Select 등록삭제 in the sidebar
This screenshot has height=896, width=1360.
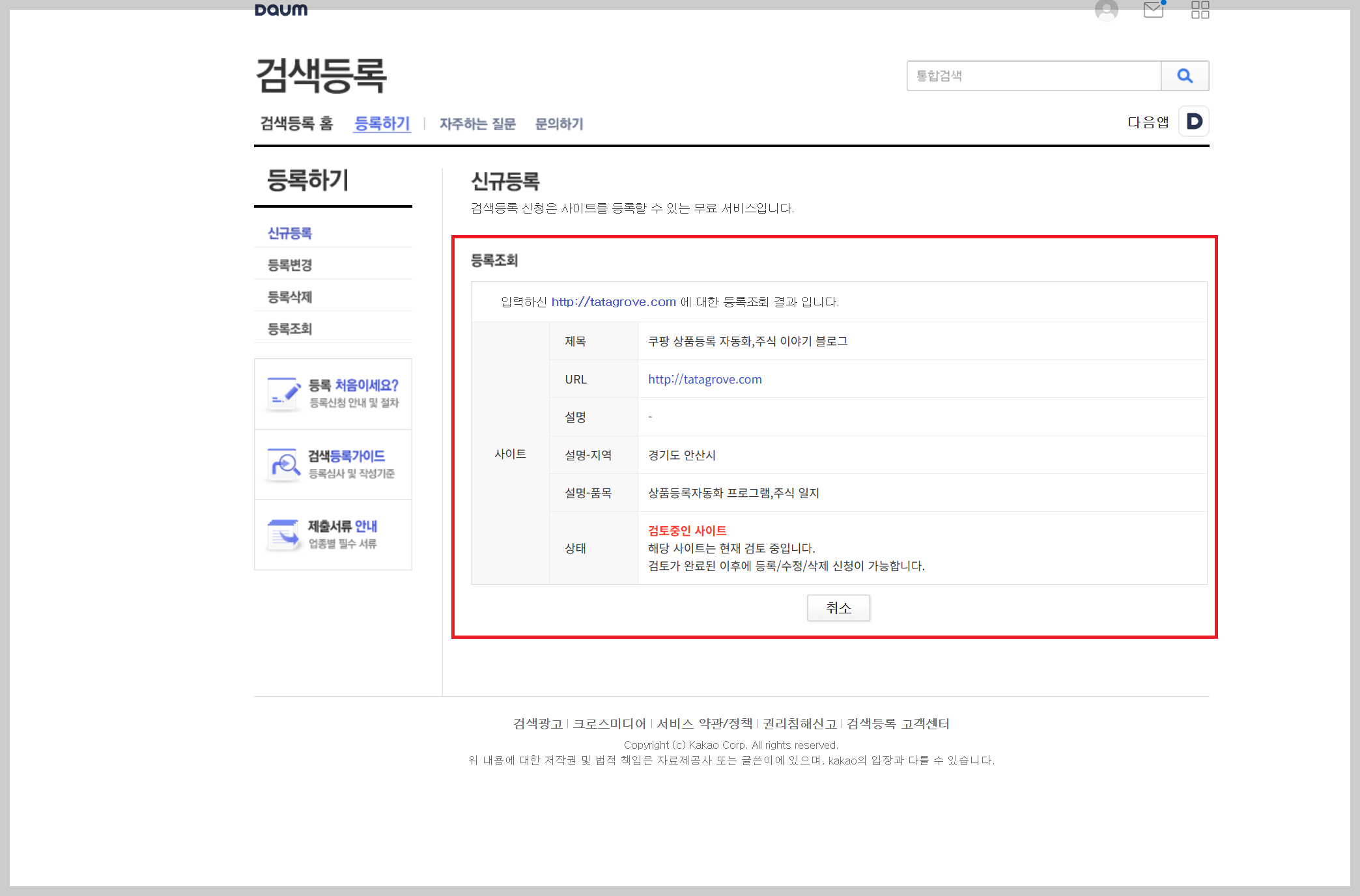(290, 297)
